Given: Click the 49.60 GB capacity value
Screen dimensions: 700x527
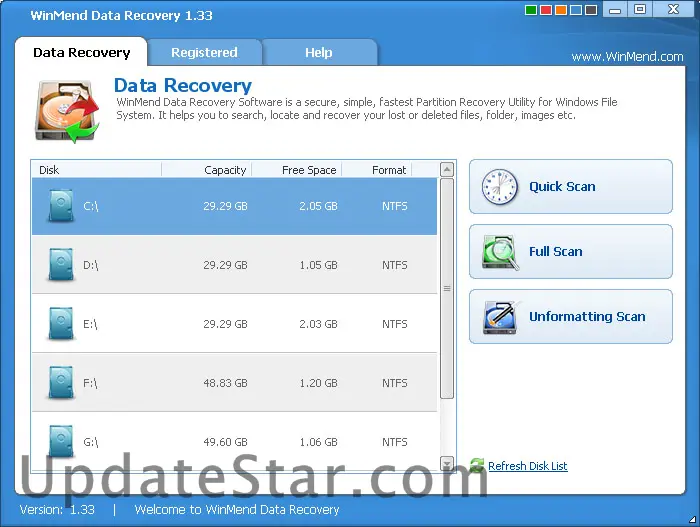Looking at the screenshot, I should [225, 442].
